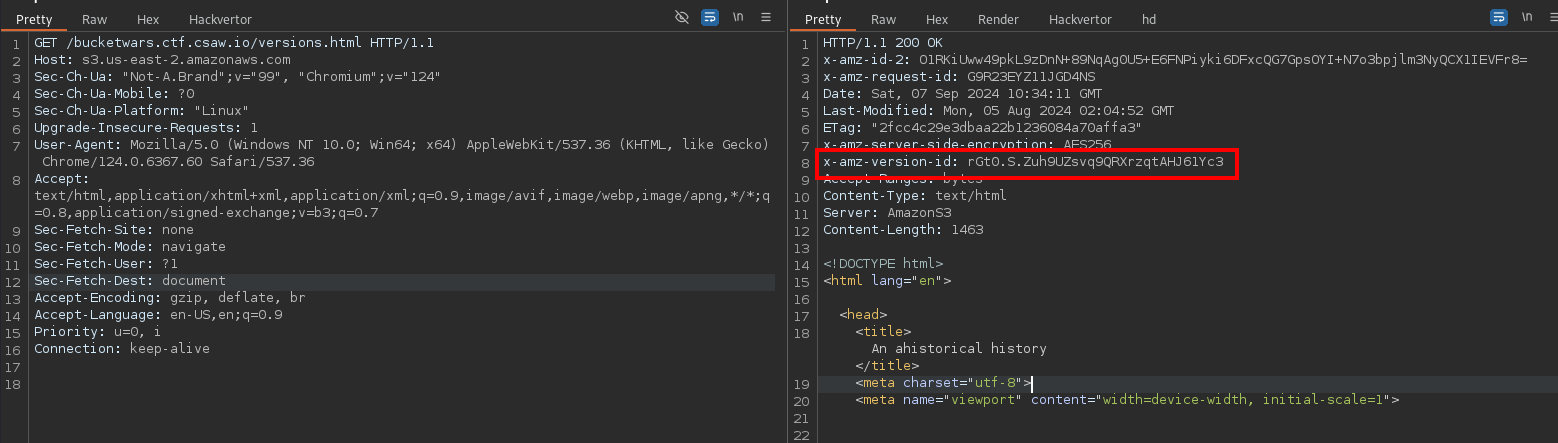
Task: Click the <head> tag line in response
Action: (x=863, y=315)
